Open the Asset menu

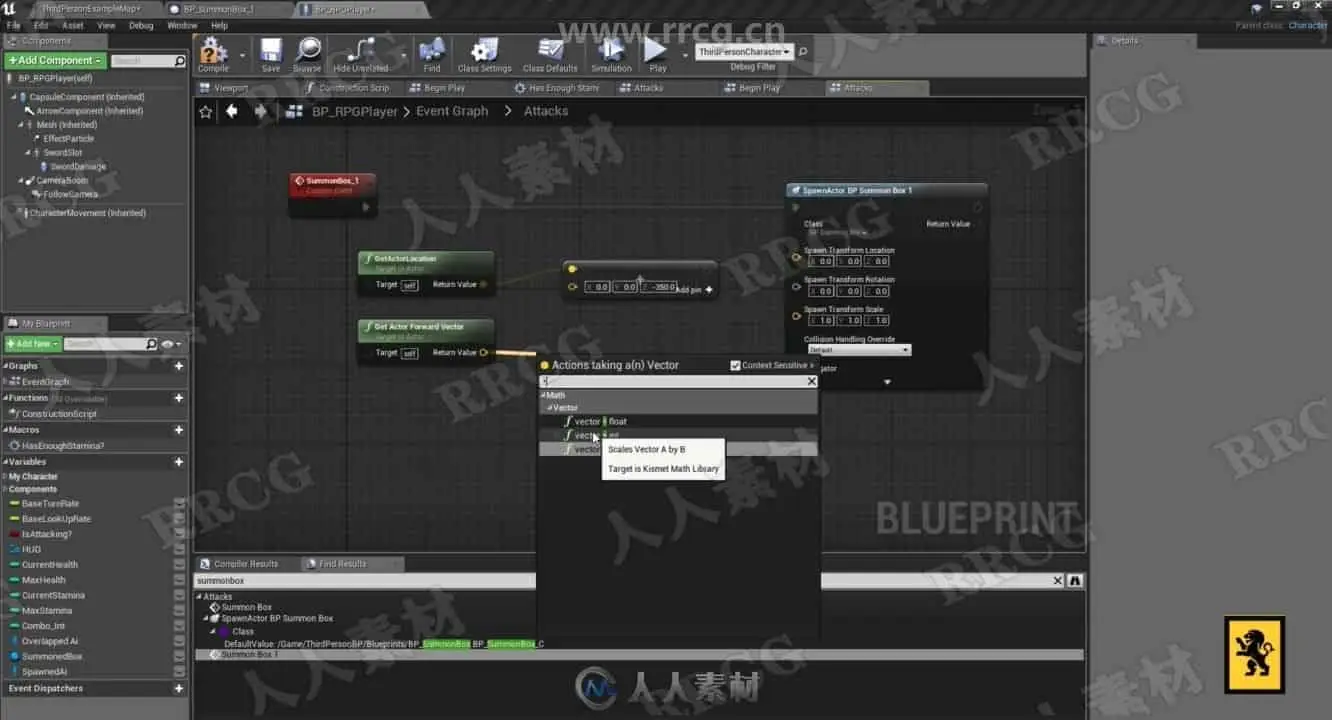(x=73, y=25)
